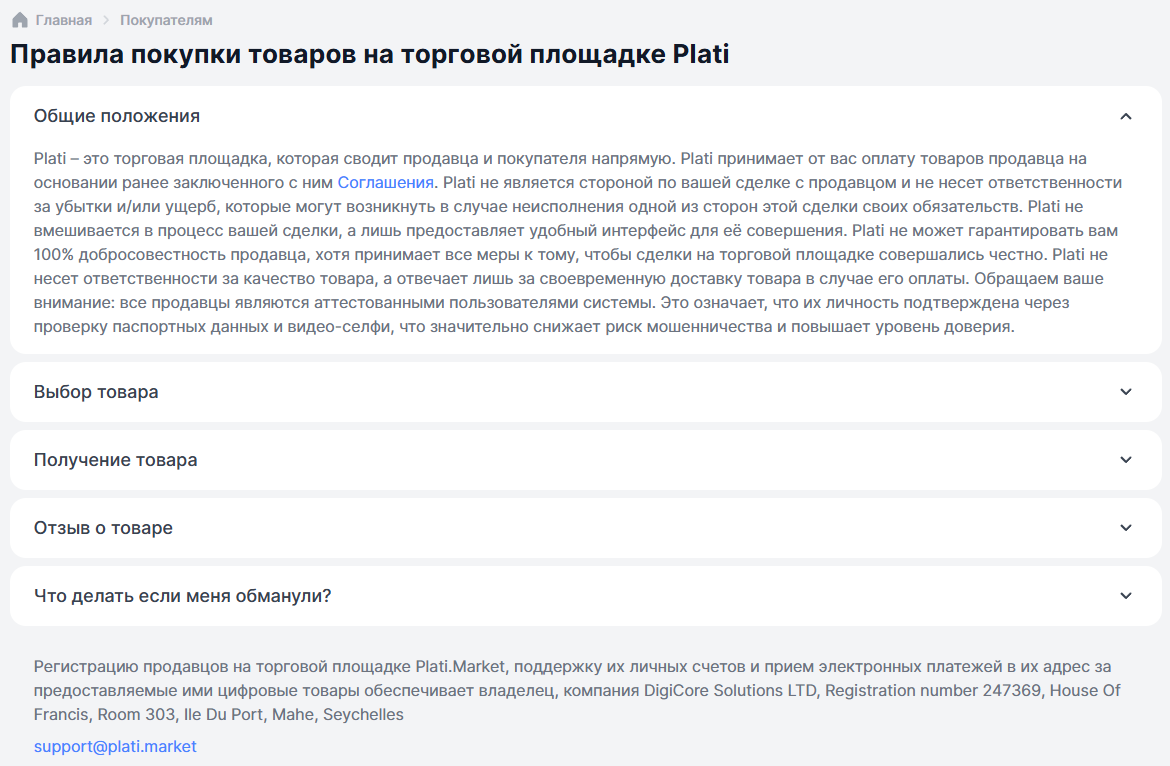Expand the Отзыв о товаре section chevron
The image size is (1170, 766).
(x=1126, y=528)
